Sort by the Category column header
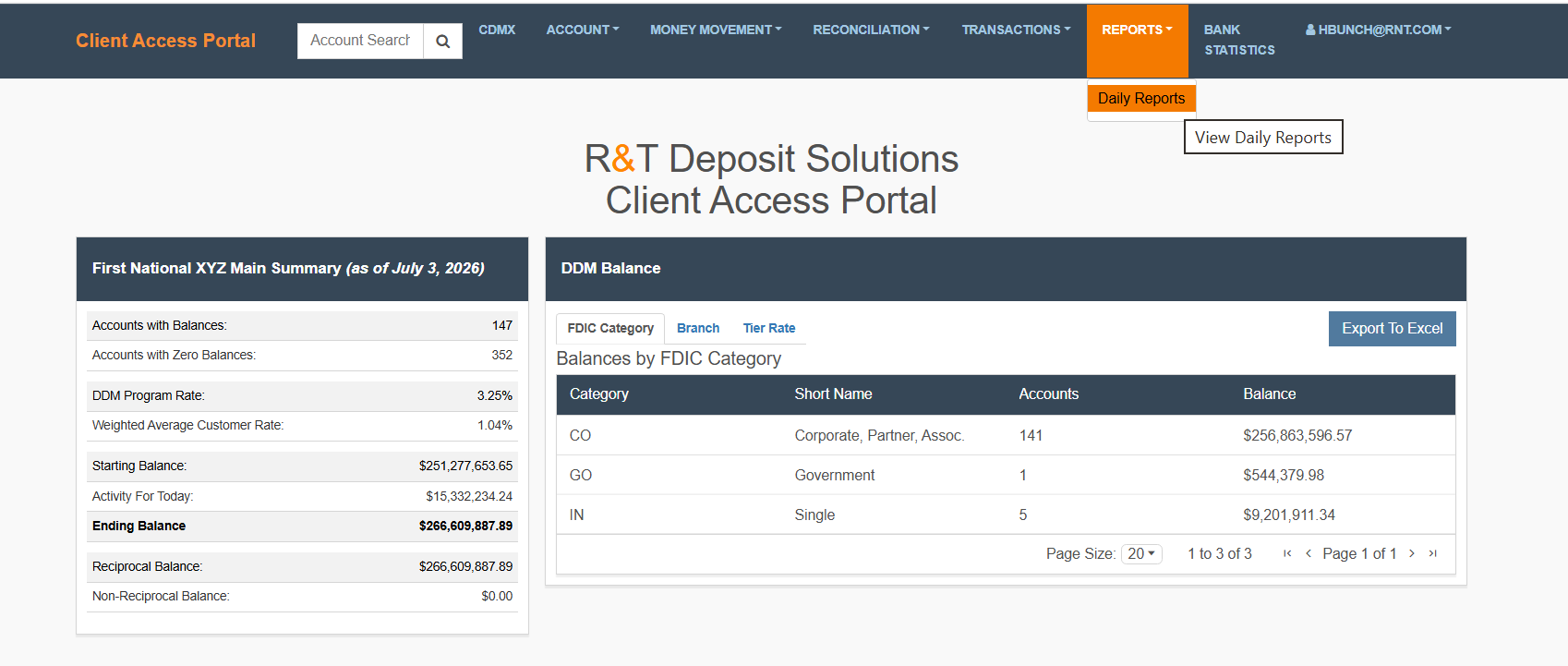1568x666 pixels. (599, 394)
